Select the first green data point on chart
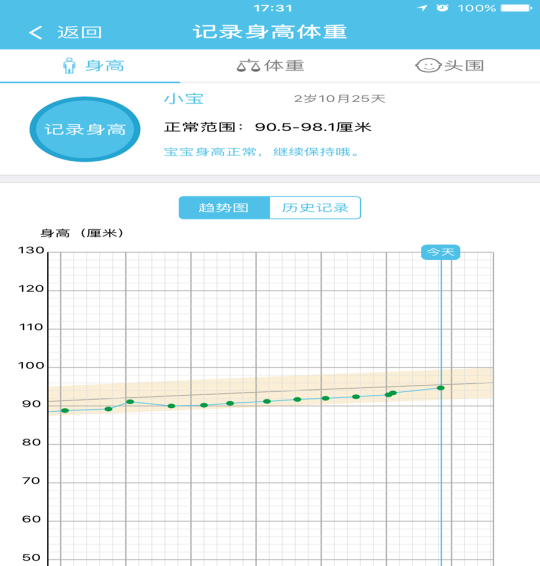Image resolution: width=540 pixels, height=566 pixels. [65, 410]
